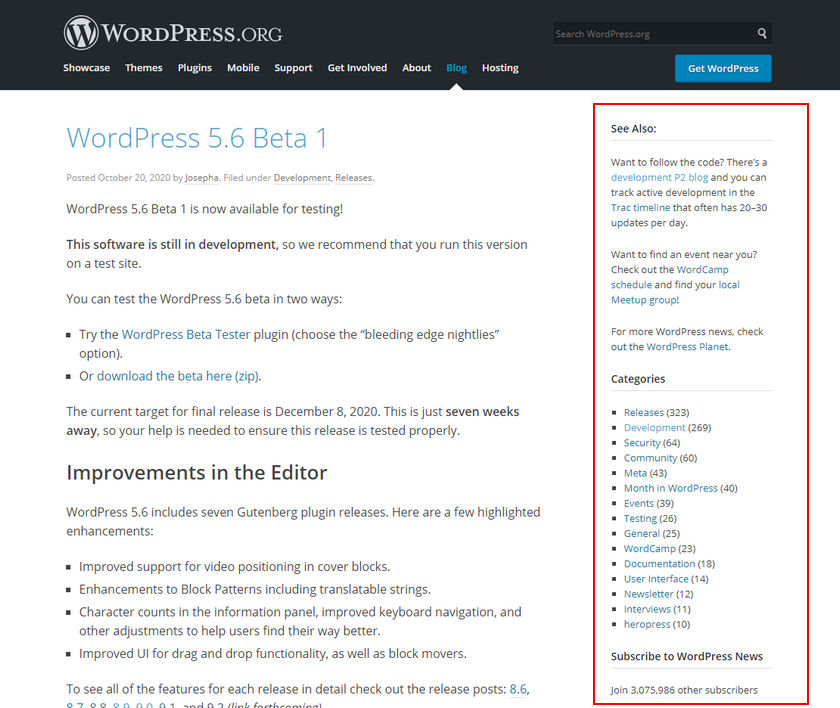Open the Showcase menu item

[x=86, y=68]
